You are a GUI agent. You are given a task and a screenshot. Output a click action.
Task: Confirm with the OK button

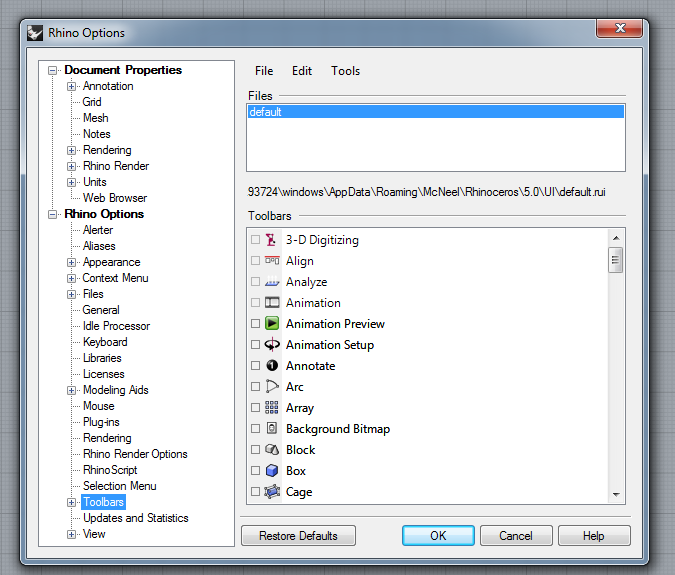(x=438, y=535)
